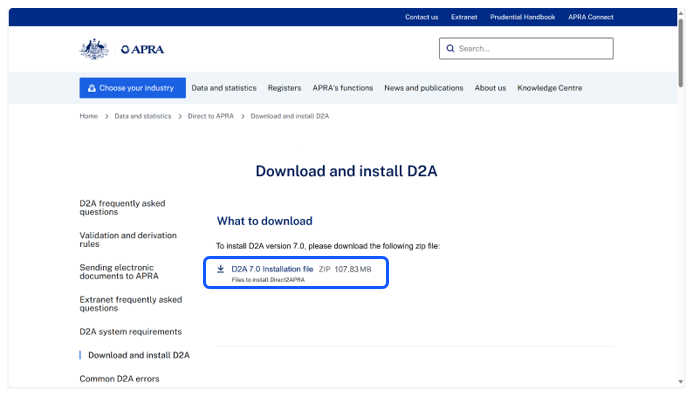Viewport: 693px width, 399px height.
Task: Open Extranet frequently asked questions
Action: (x=131, y=304)
